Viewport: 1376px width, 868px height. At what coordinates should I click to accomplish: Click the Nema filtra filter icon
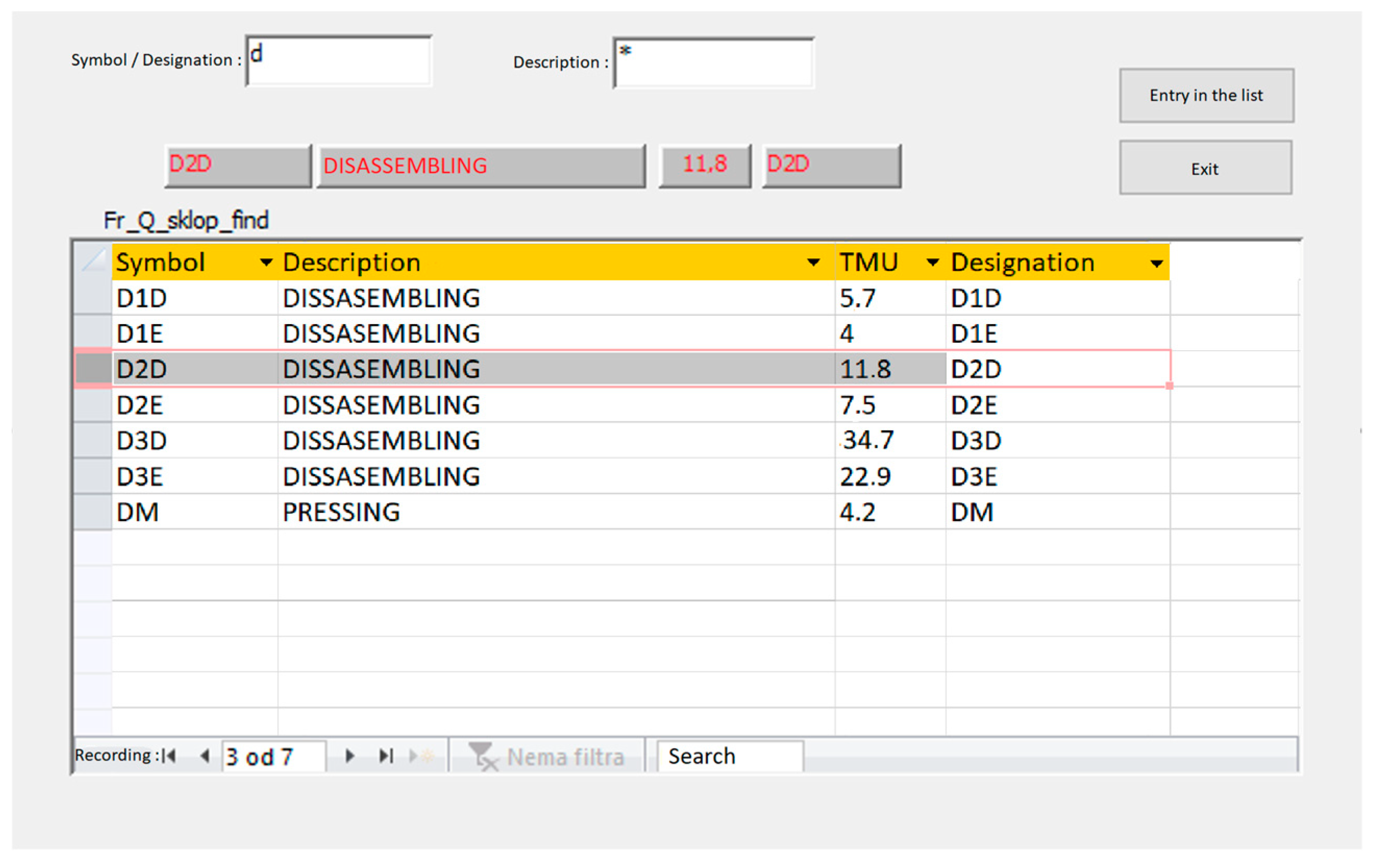tap(483, 756)
